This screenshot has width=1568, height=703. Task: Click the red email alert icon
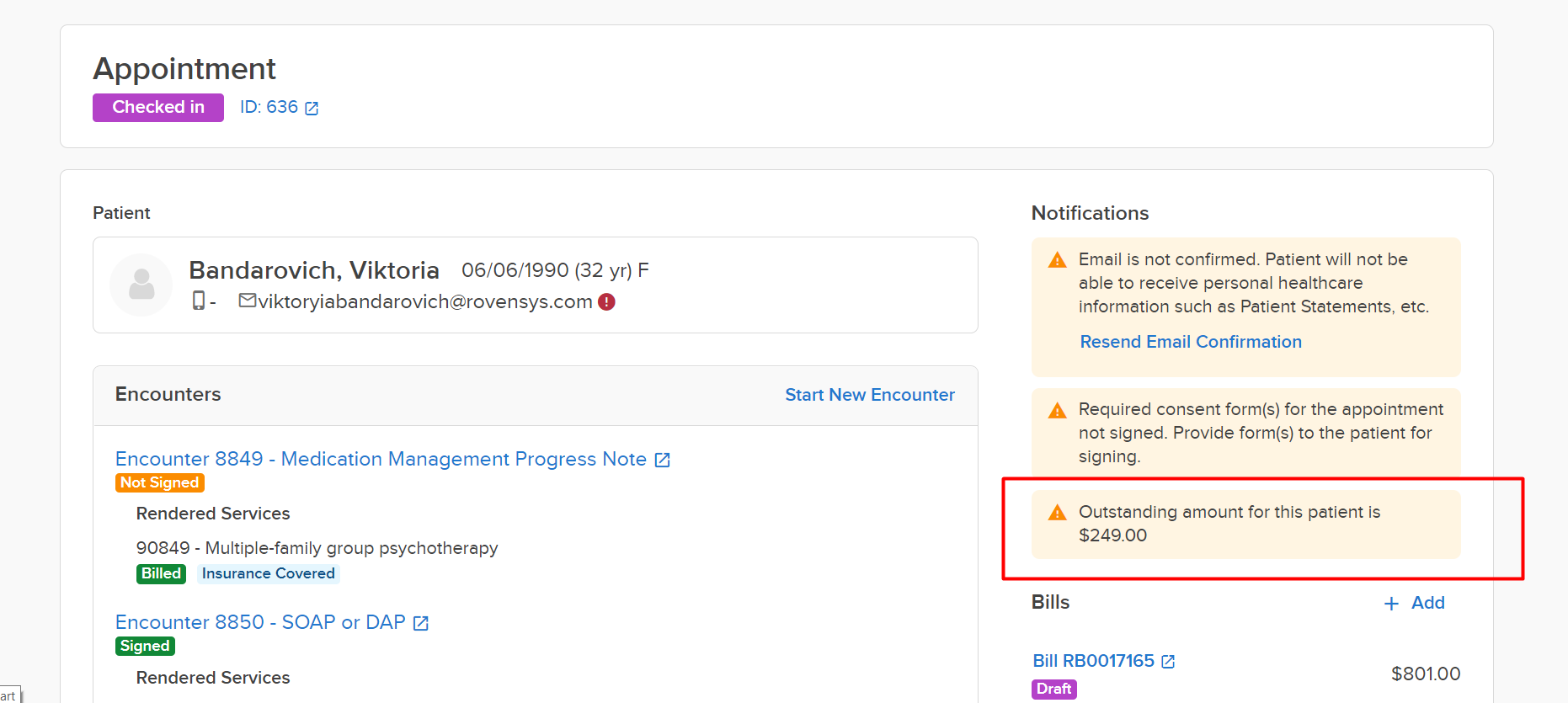606,301
